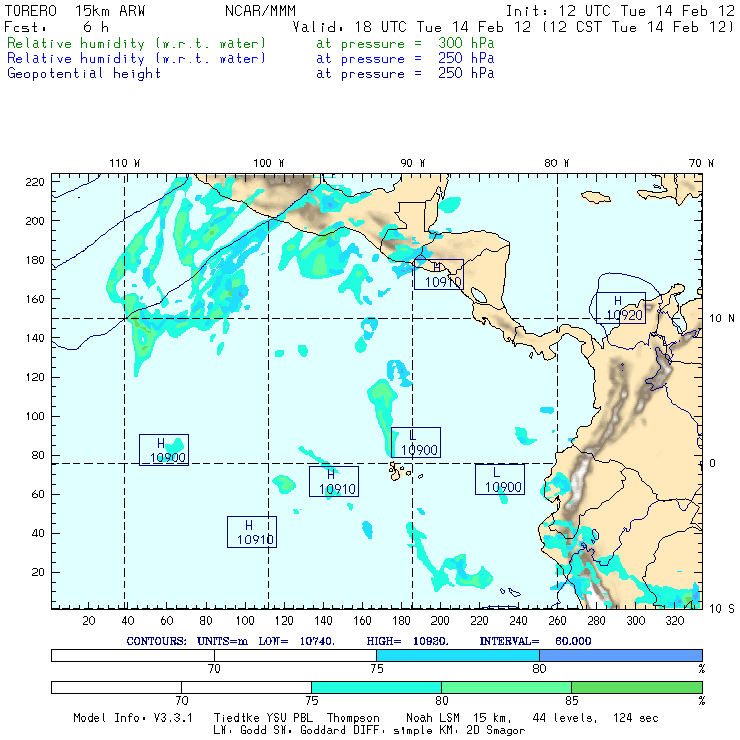
Task: Pick the cyan 75–80% swatch in upper color bar
Action: [457, 654]
